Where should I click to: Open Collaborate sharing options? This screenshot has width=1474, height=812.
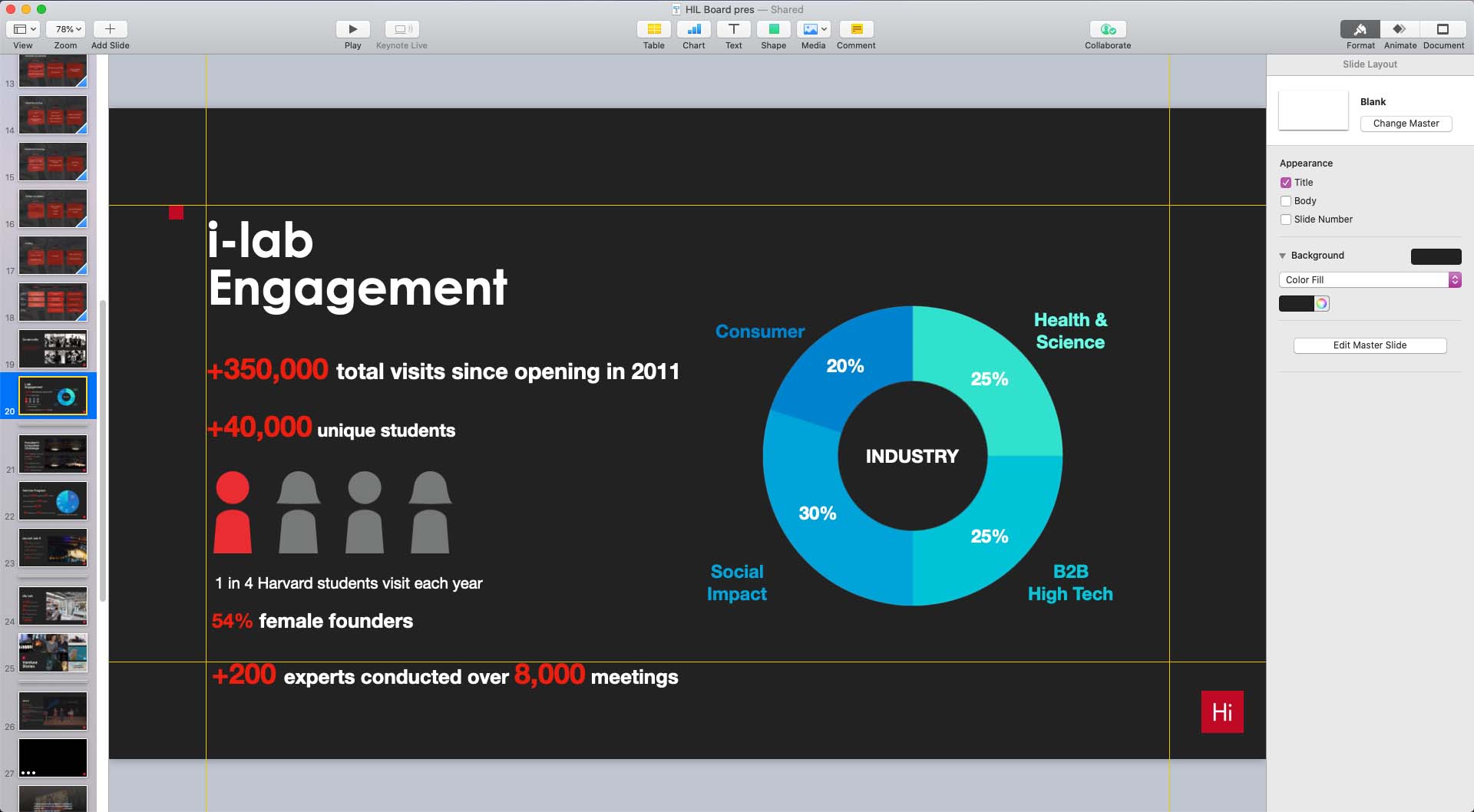click(1108, 29)
